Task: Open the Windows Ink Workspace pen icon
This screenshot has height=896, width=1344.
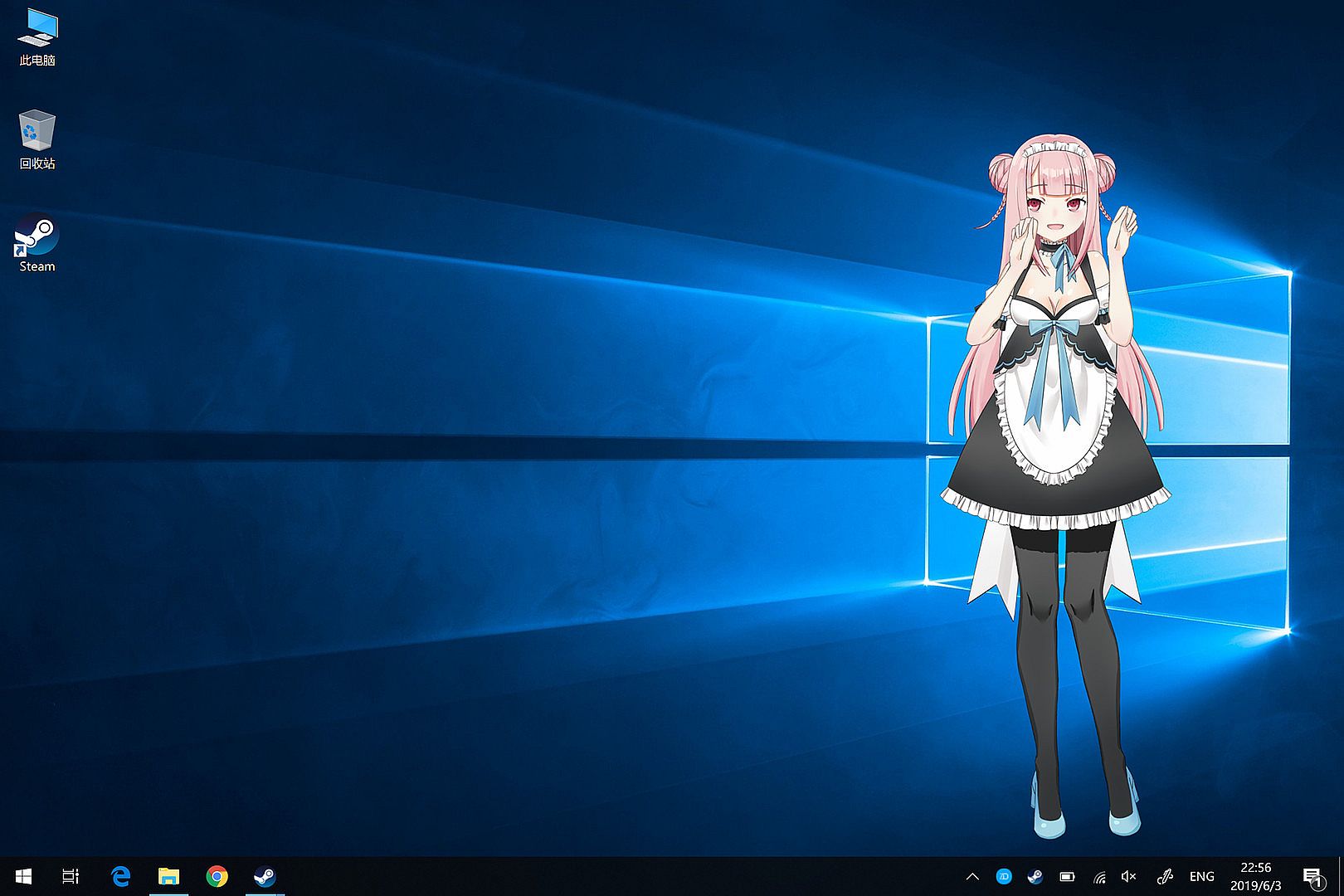Action: click(1165, 876)
